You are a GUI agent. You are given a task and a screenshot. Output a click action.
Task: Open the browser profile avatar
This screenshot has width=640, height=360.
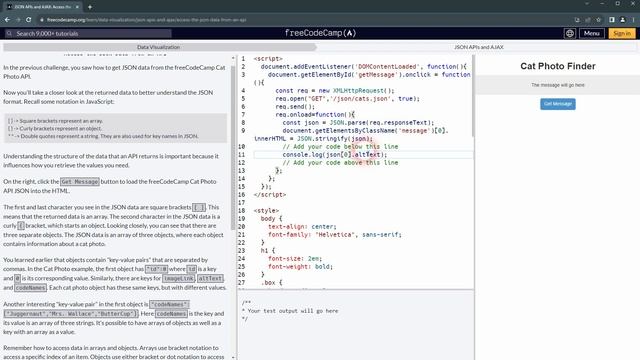tap(622, 20)
